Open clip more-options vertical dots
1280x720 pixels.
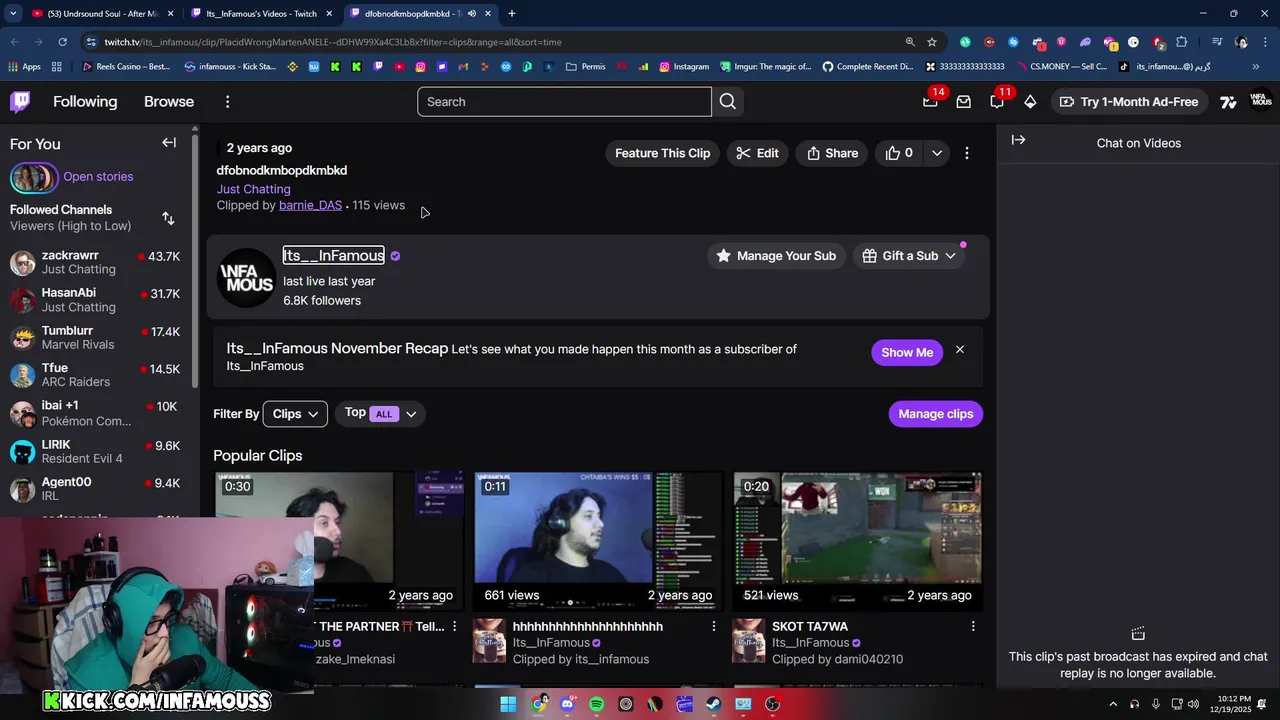966,153
